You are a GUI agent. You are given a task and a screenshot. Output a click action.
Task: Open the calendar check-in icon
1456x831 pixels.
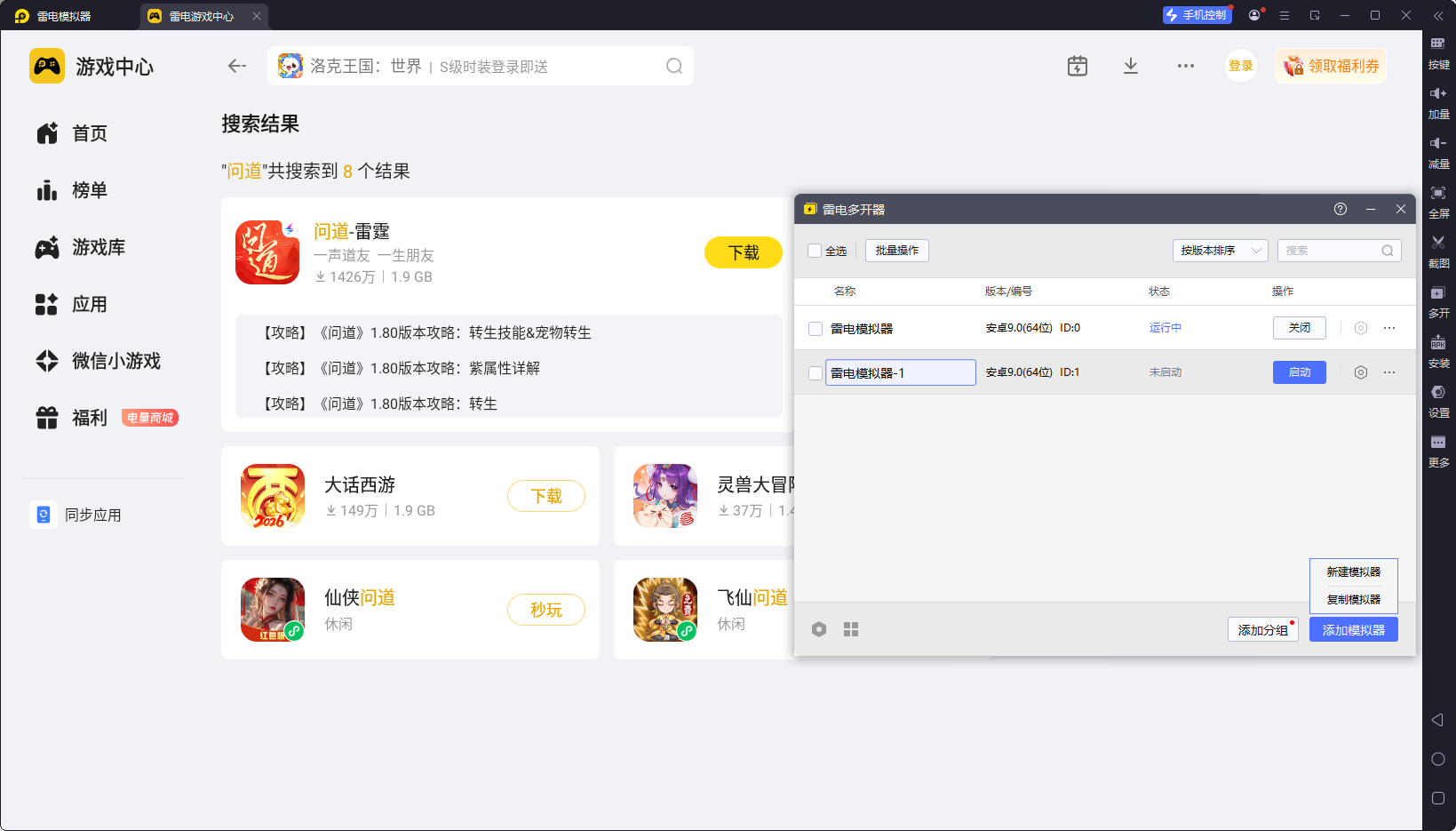pyautogui.click(x=1077, y=66)
